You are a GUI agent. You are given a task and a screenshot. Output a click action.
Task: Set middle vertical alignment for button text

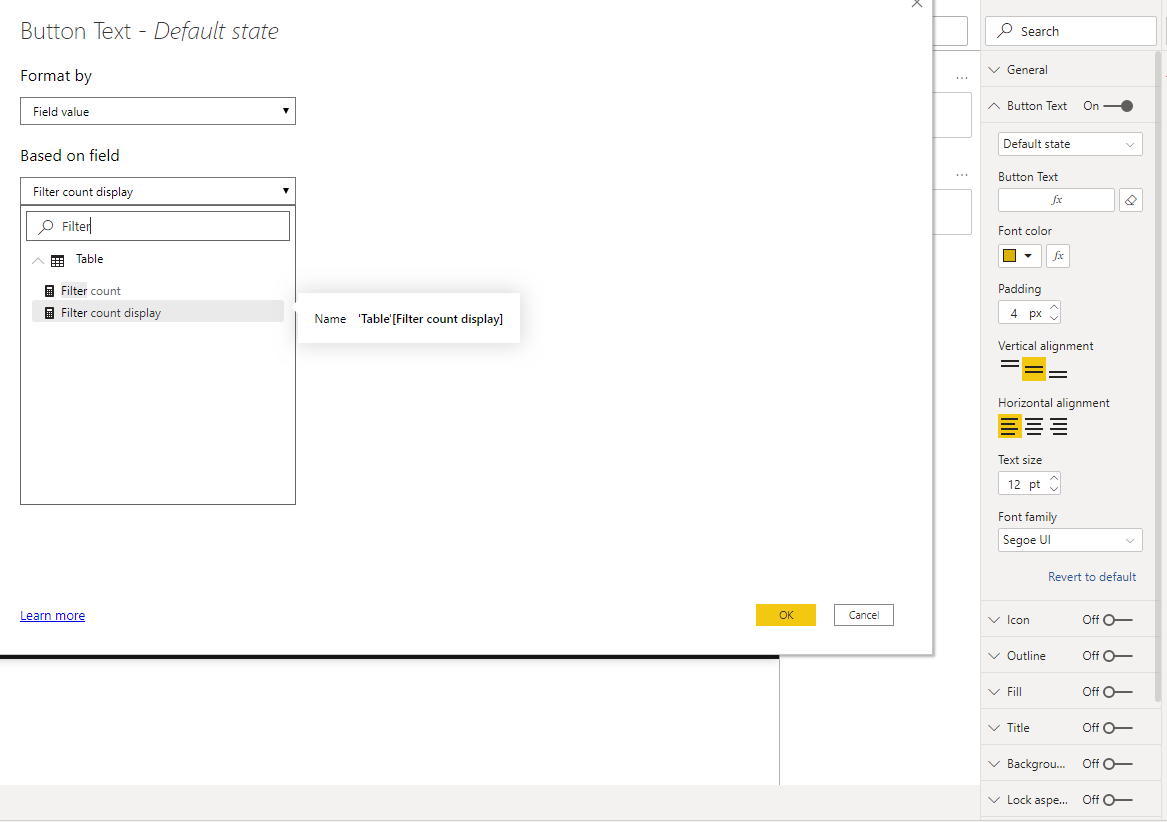pos(1033,369)
